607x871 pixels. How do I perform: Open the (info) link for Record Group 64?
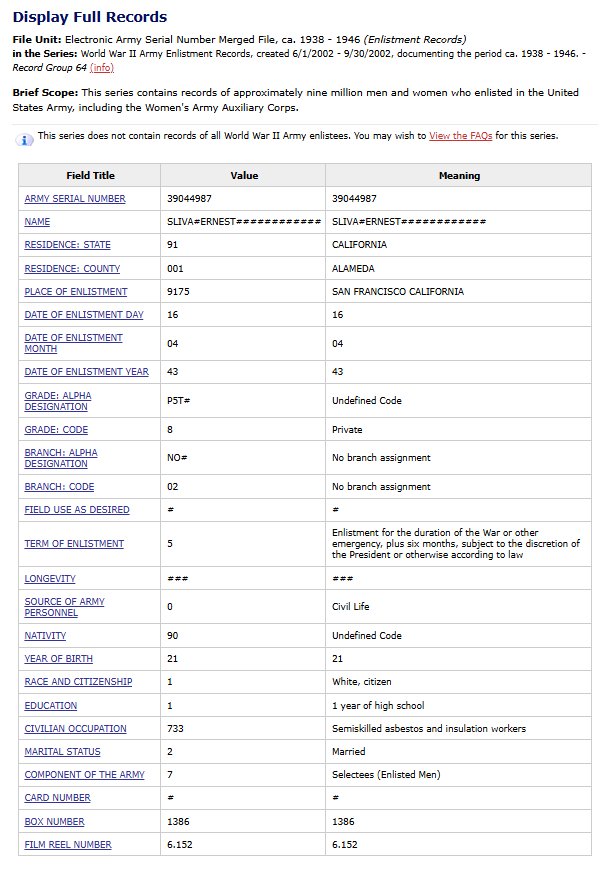click(x=101, y=68)
